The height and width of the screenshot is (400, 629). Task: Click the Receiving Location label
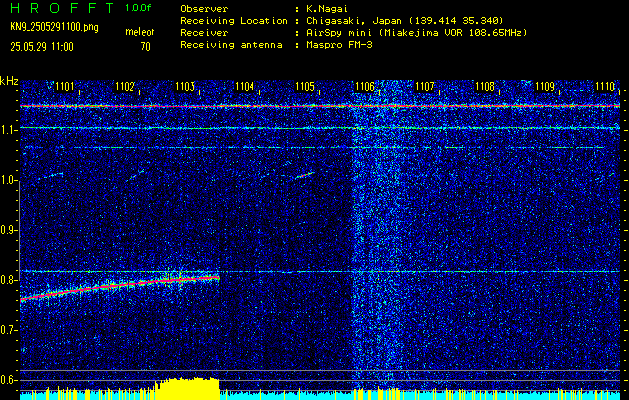tap(234, 20)
